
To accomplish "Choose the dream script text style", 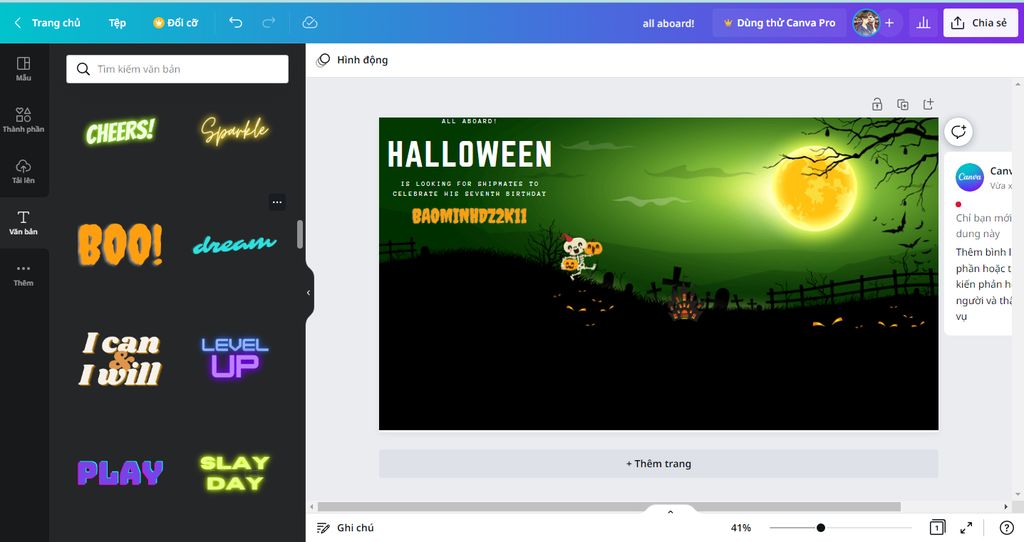I will tap(234, 244).
